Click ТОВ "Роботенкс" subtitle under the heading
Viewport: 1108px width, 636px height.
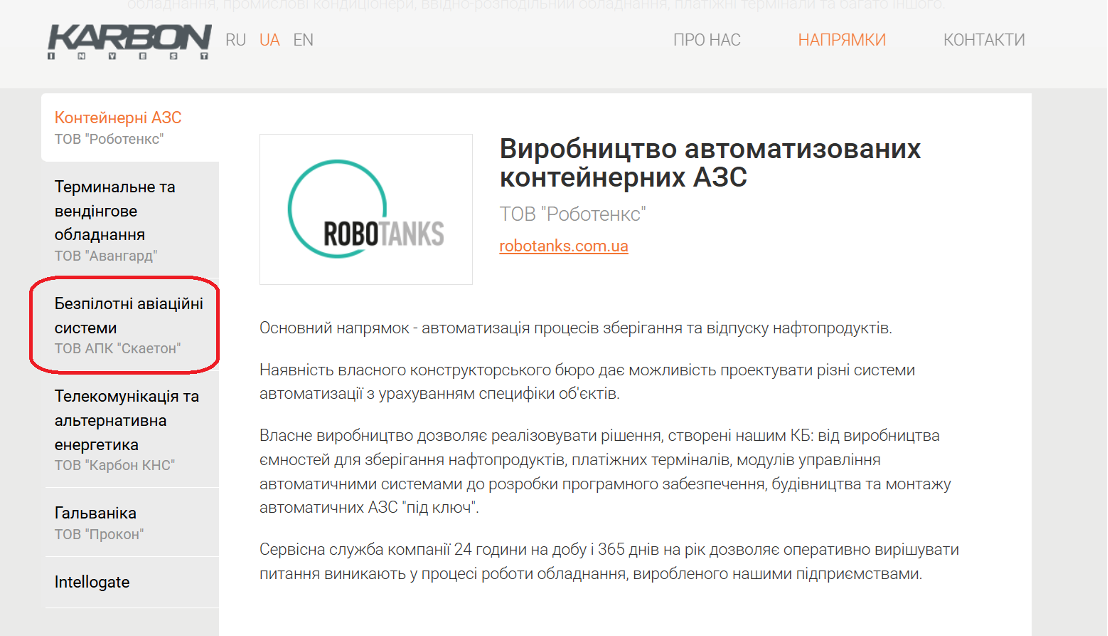click(573, 214)
